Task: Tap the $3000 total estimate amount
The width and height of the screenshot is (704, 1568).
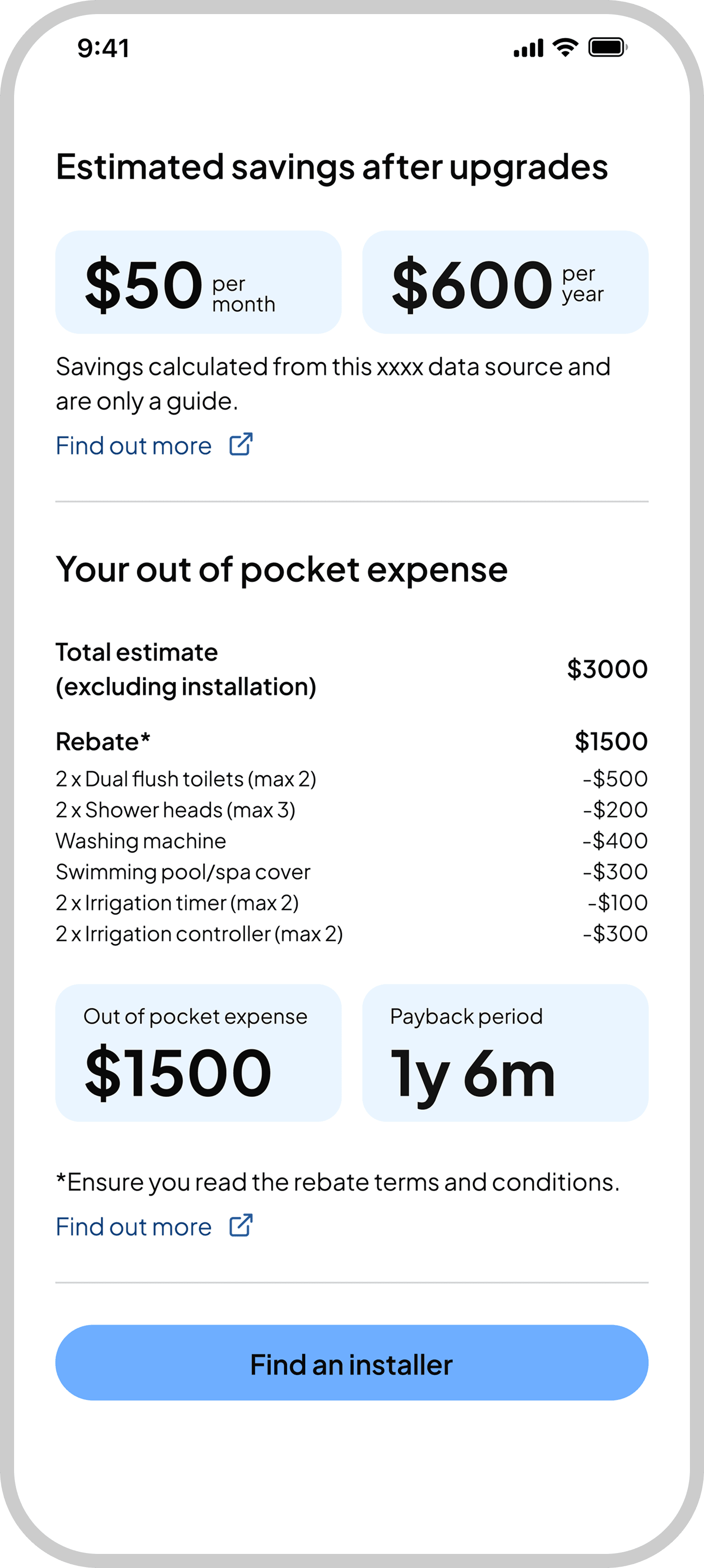Action: tap(607, 669)
